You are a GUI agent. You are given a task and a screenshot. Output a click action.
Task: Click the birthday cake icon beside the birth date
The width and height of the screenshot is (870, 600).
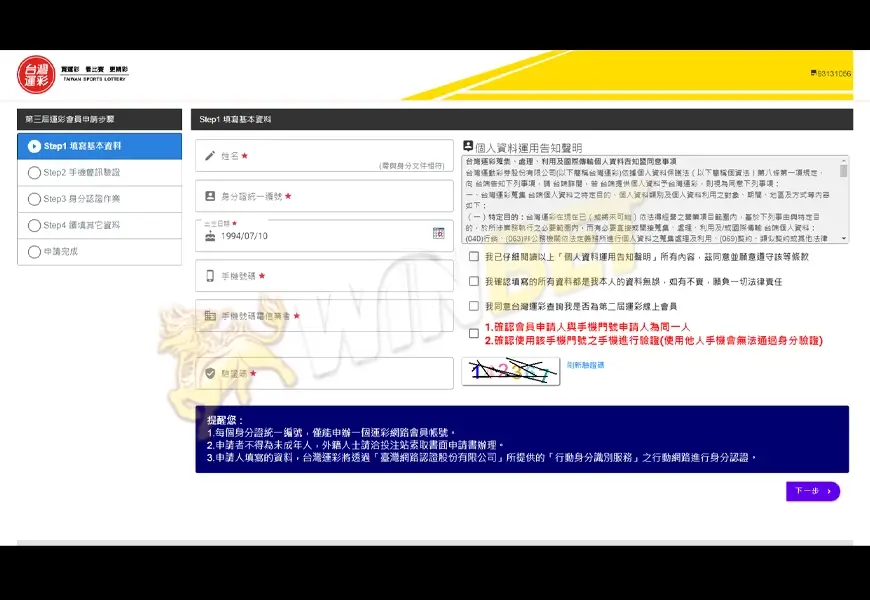210,236
